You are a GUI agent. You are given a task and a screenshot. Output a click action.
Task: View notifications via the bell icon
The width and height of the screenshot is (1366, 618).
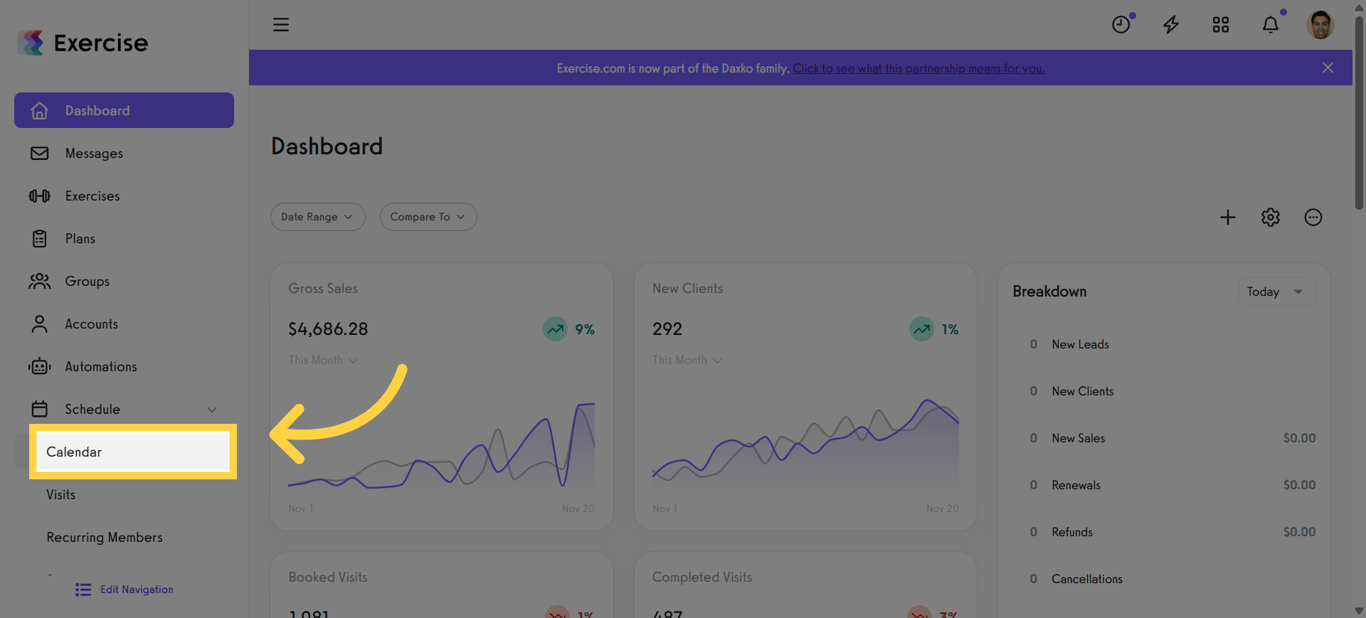point(1270,24)
